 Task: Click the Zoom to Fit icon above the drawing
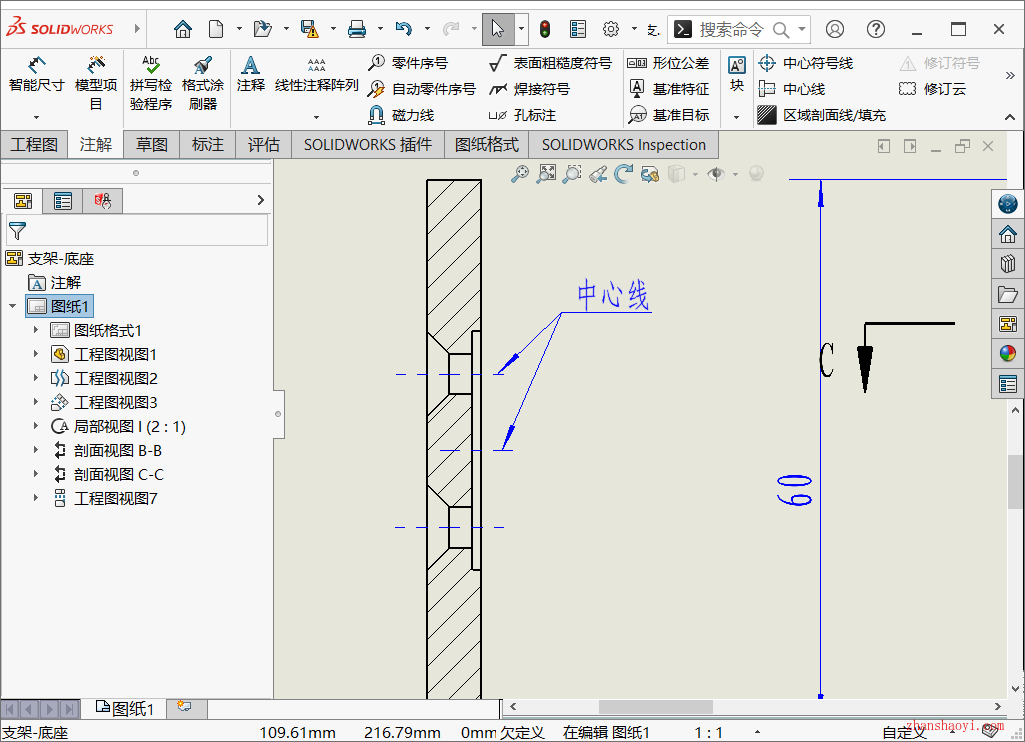[x=545, y=173]
